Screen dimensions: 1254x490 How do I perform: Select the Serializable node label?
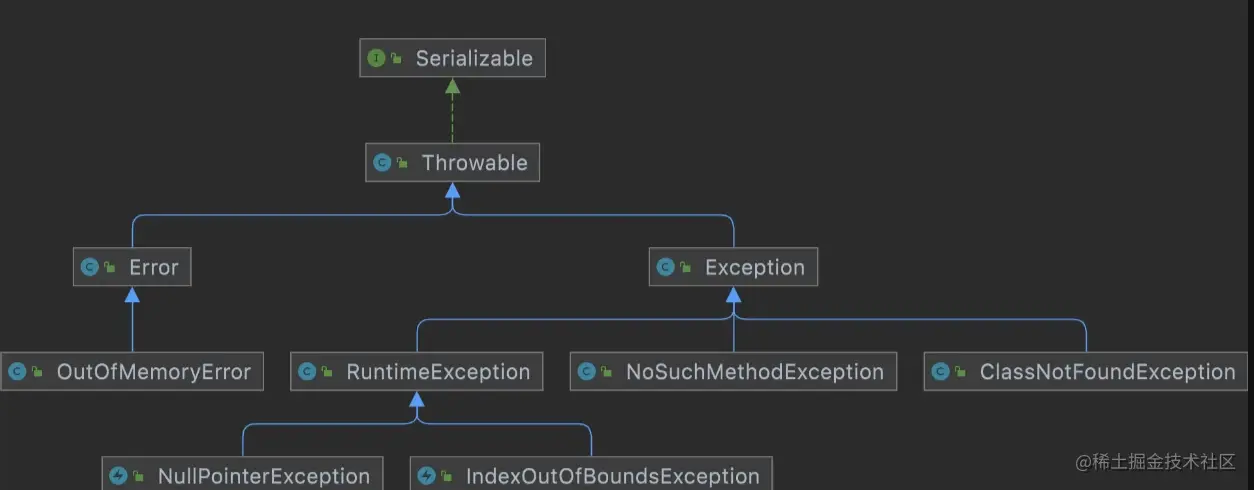(474, 59)
